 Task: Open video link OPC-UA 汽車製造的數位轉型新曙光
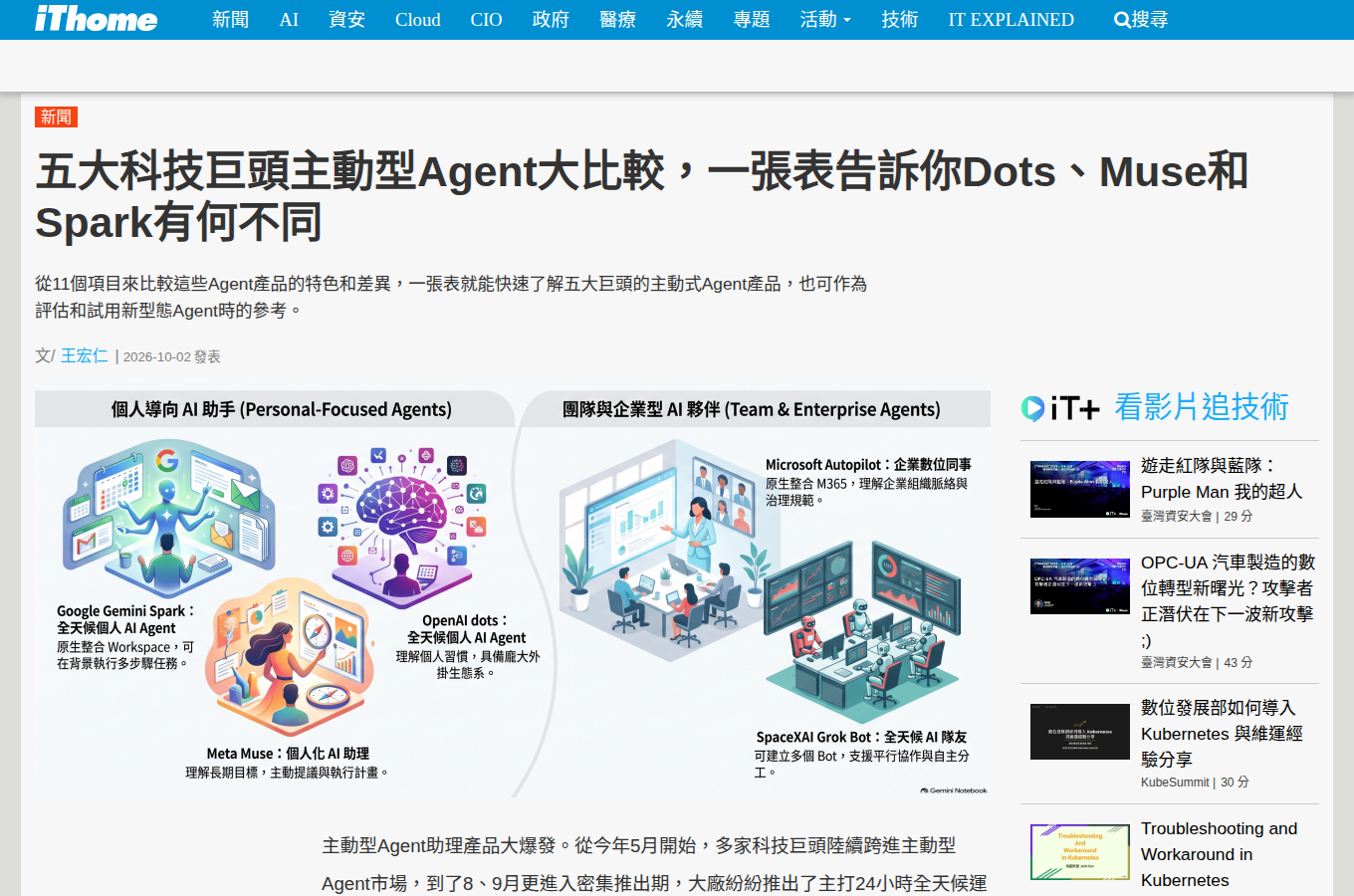coord(1228,601)
